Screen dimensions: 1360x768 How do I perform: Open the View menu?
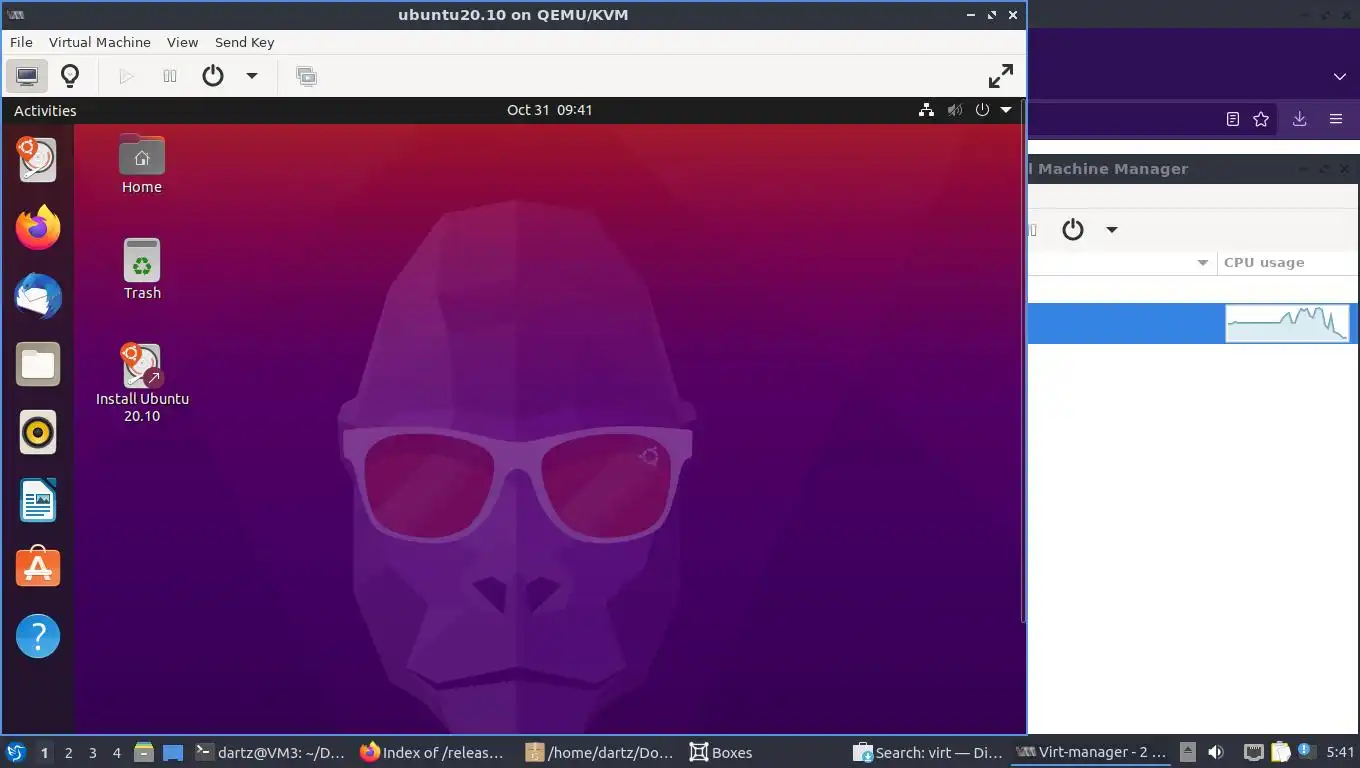point(183,42)
